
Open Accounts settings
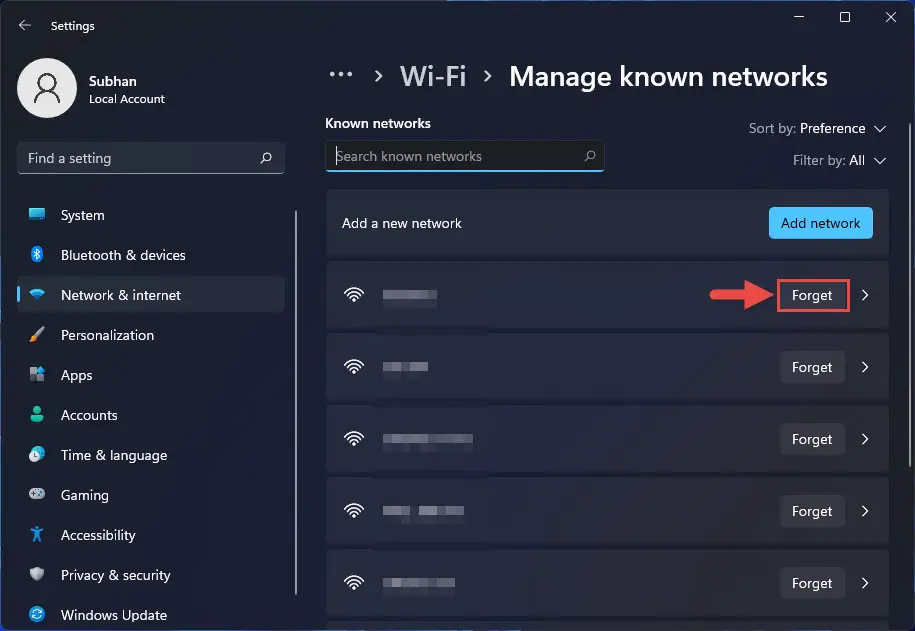[151, 415]
